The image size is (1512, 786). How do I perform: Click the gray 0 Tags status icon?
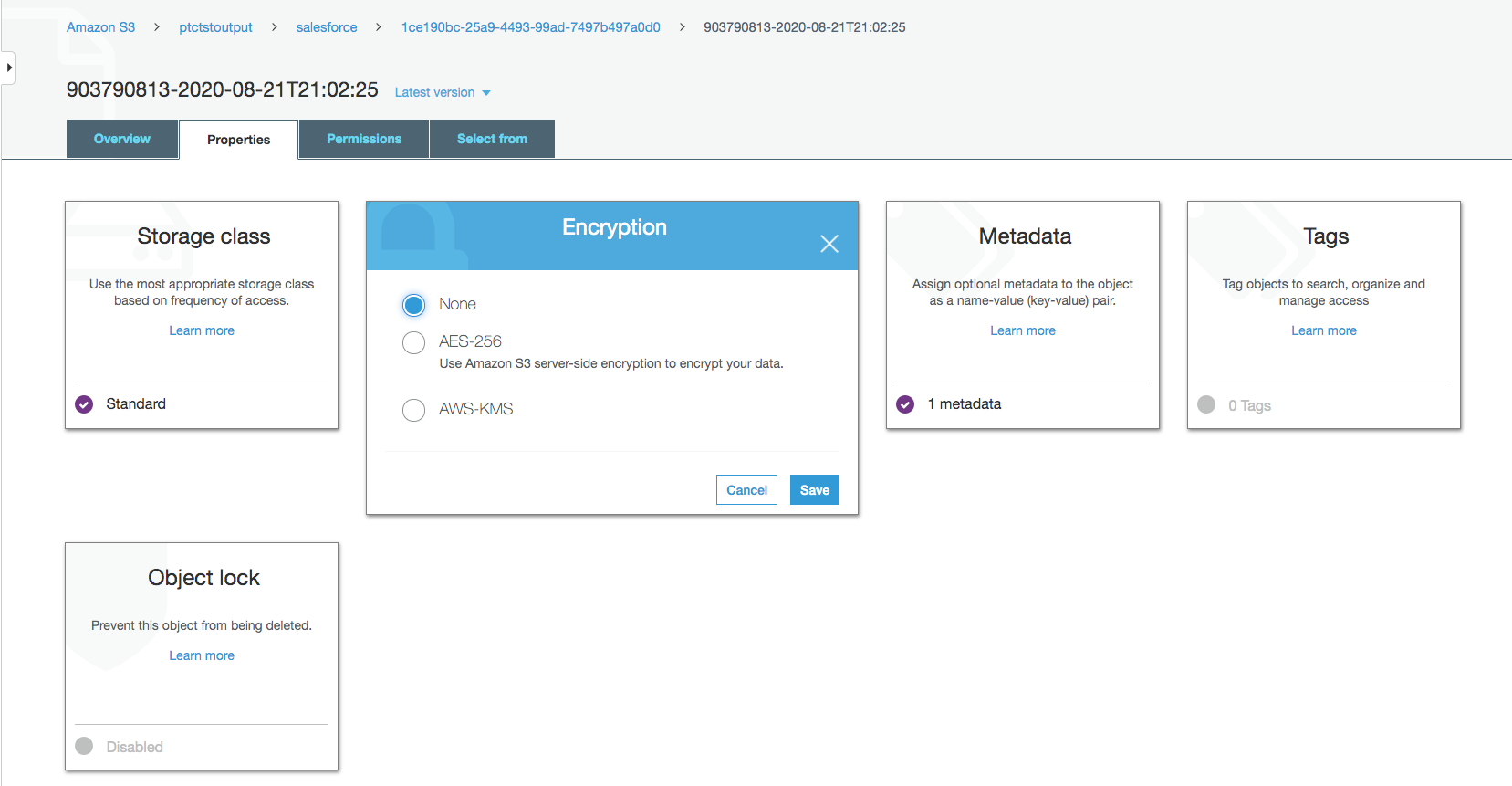pos(1206,404)
